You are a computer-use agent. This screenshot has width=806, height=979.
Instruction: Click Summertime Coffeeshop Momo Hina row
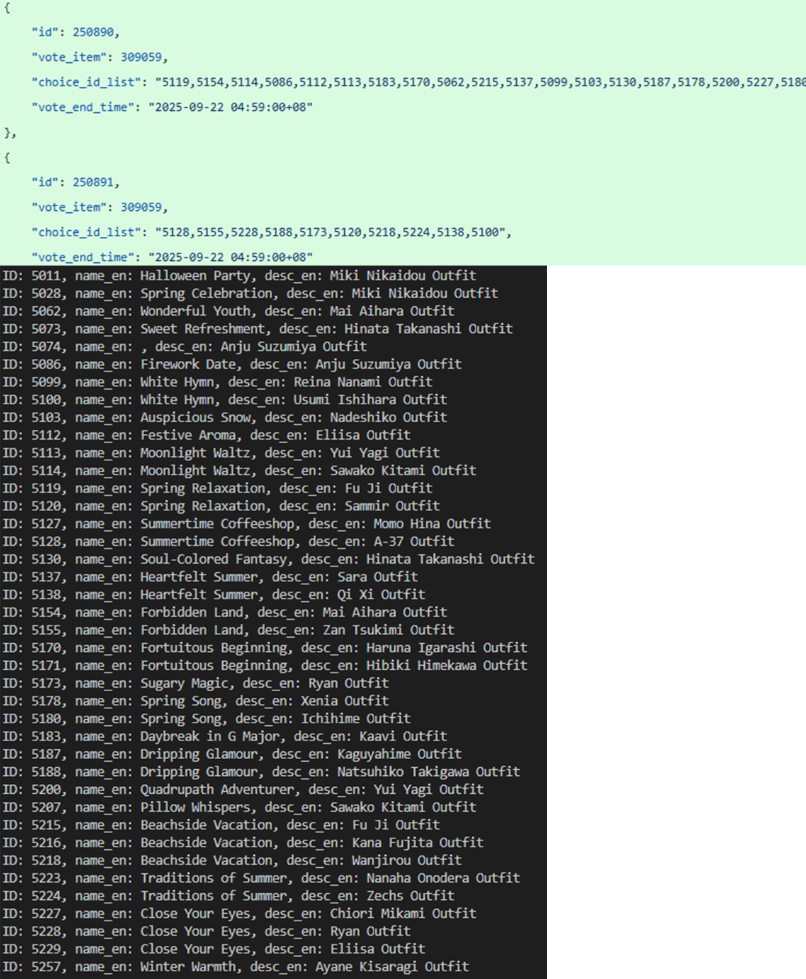[247, 523]
